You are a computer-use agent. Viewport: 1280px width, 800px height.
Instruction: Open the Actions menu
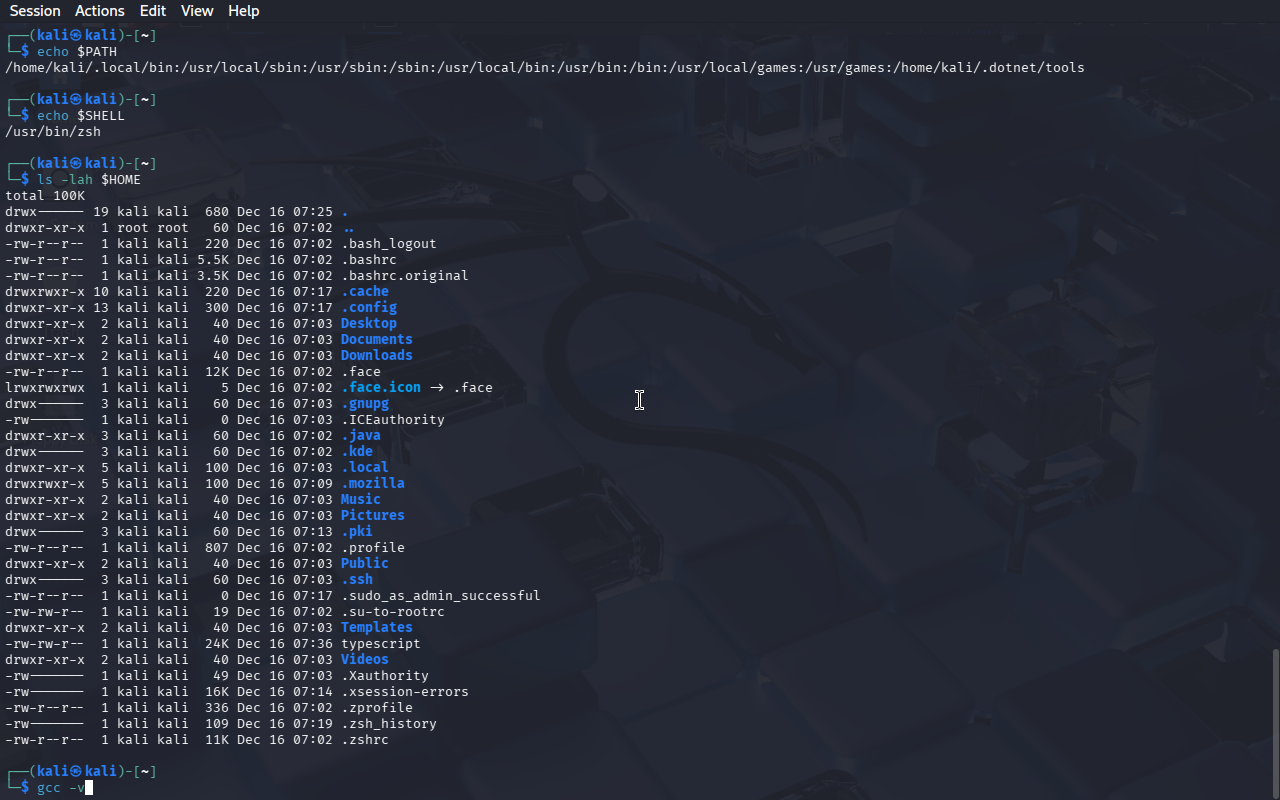tap(100, 11)
